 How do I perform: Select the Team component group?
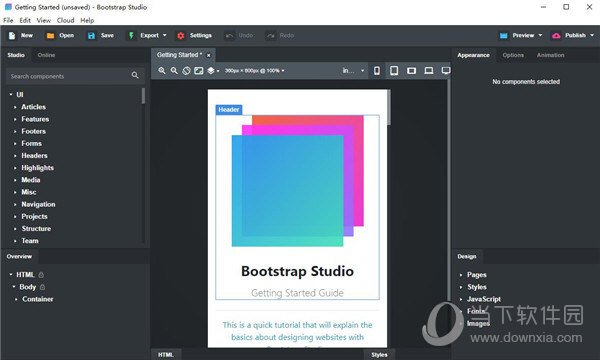click(x=30, y=241)
